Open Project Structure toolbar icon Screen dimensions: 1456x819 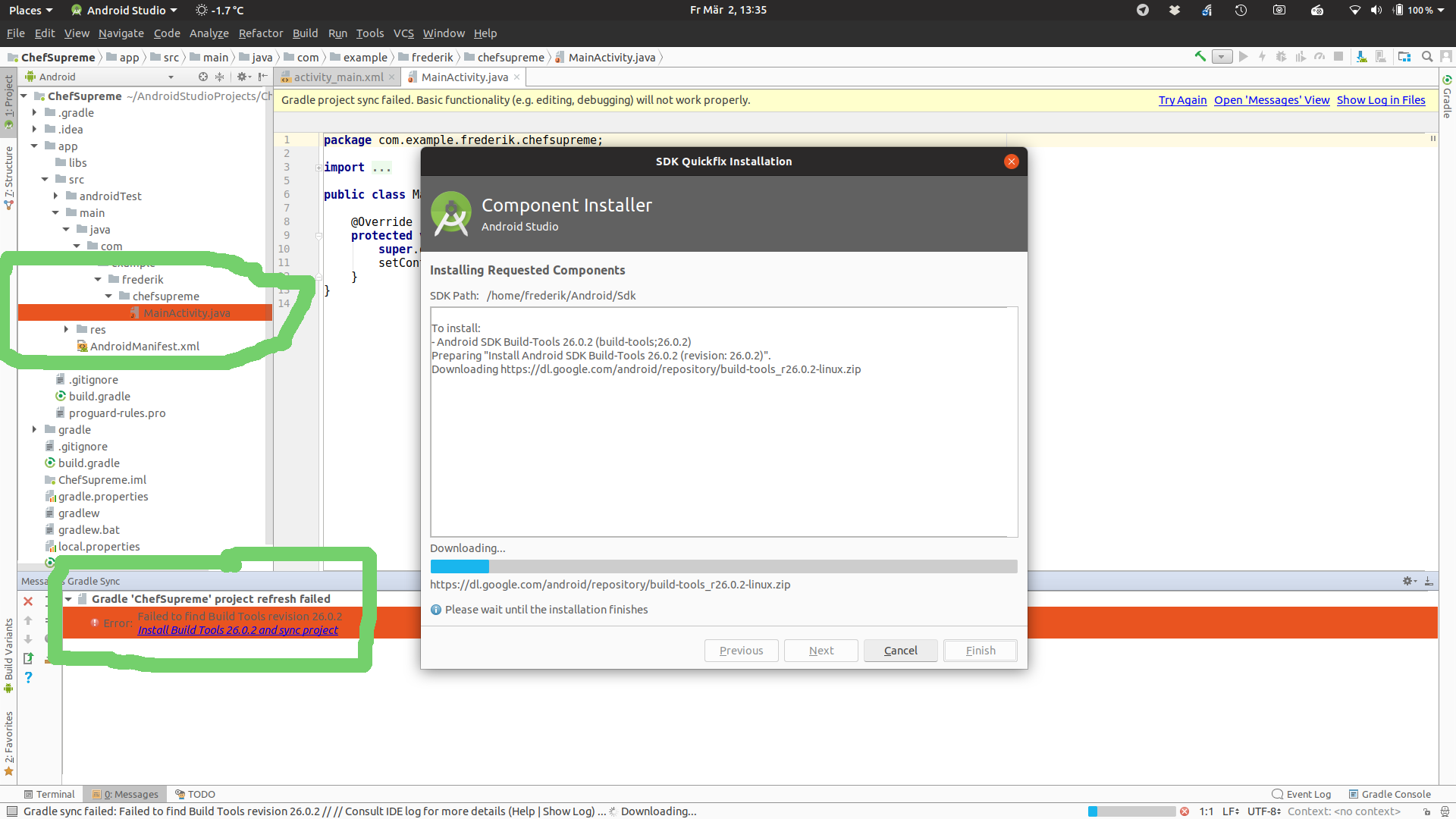click(x=1404, y=57)
